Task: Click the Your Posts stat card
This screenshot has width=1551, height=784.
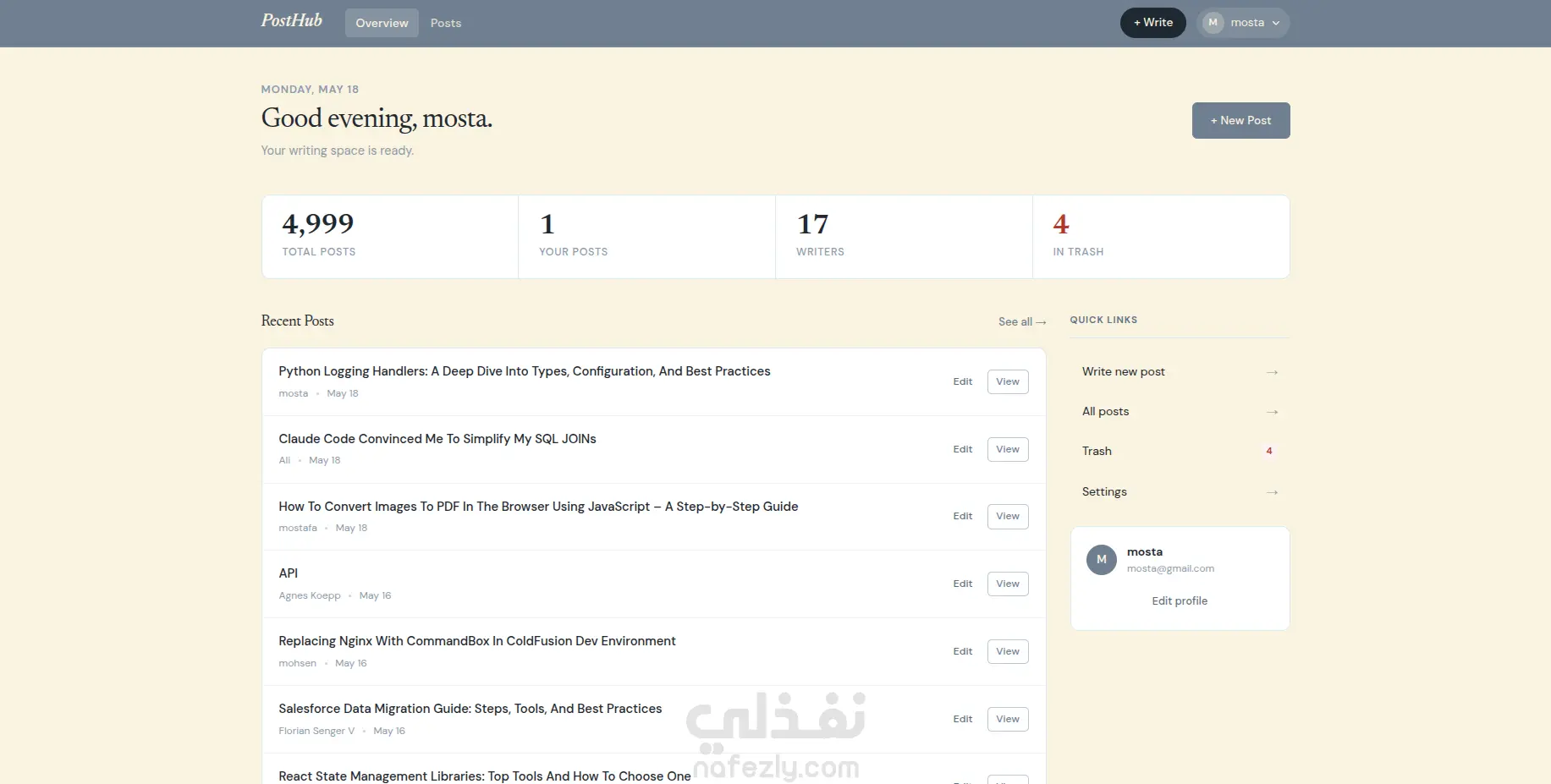Action: 646,237
